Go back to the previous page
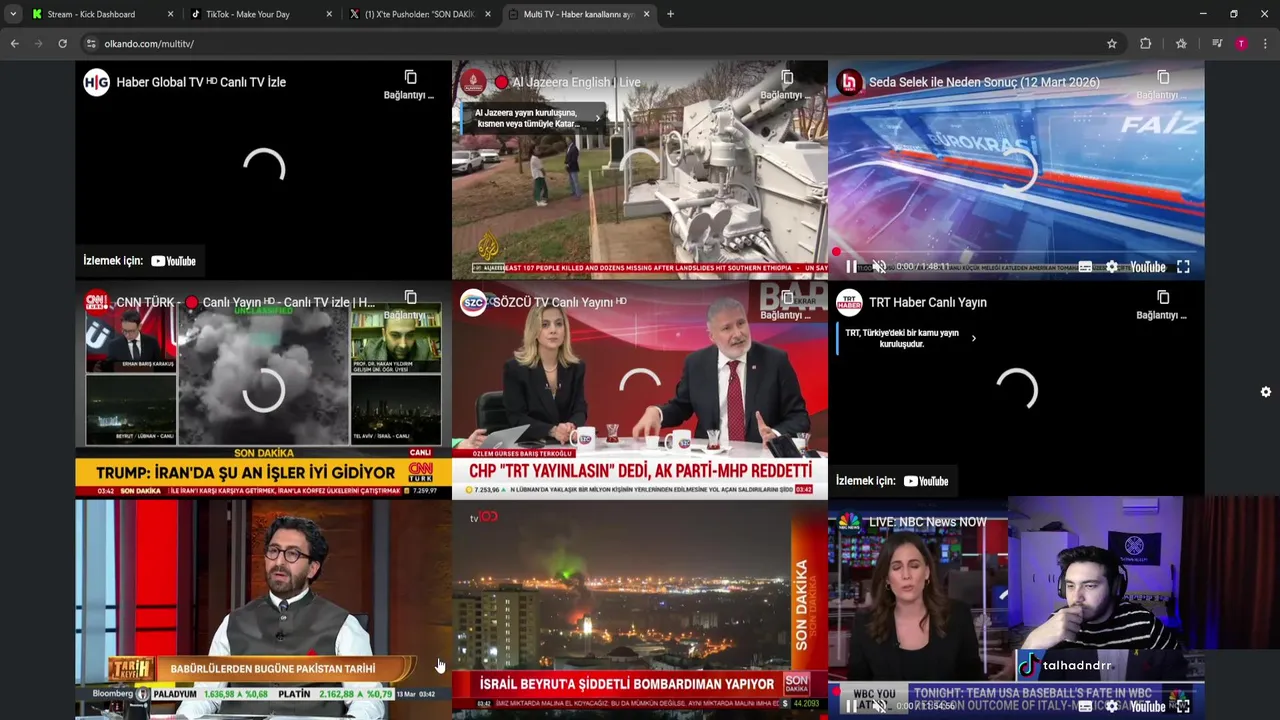Image resolution: width=1280 pixels, height=720 pixels. pos(14,44)
